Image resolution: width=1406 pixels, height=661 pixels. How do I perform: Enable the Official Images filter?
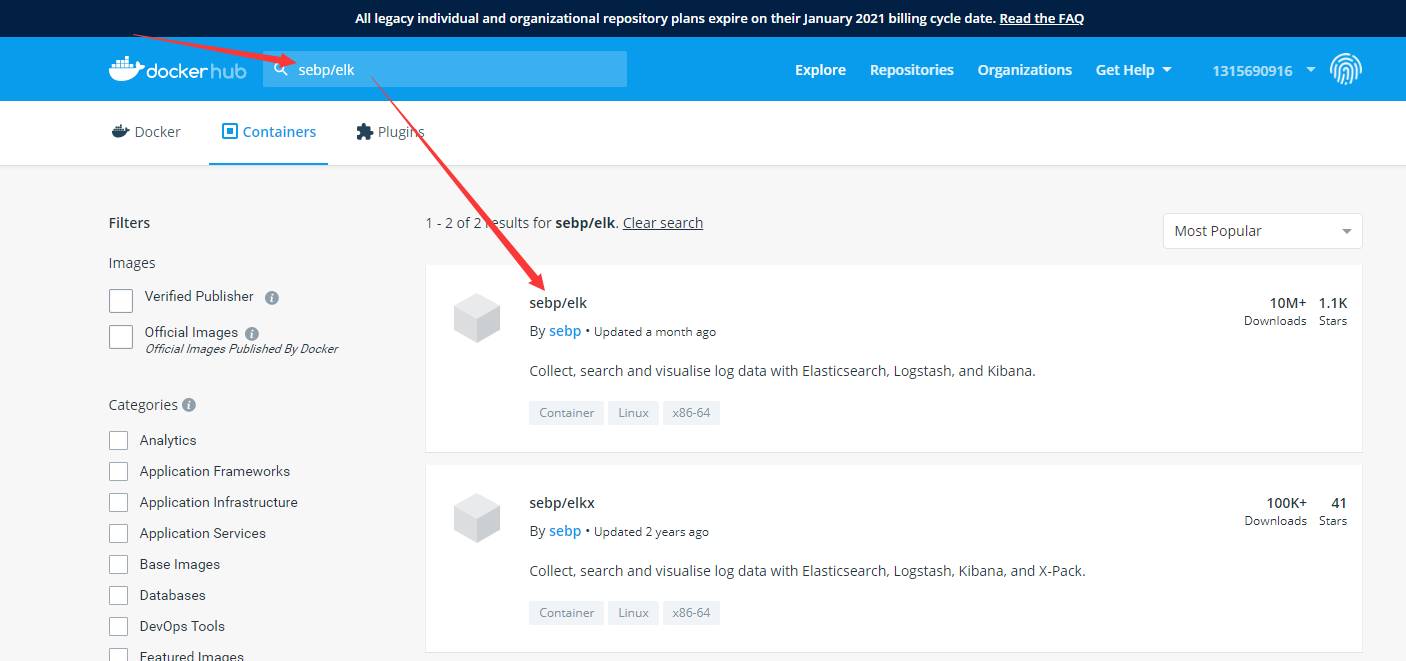(x=121, y=337)
